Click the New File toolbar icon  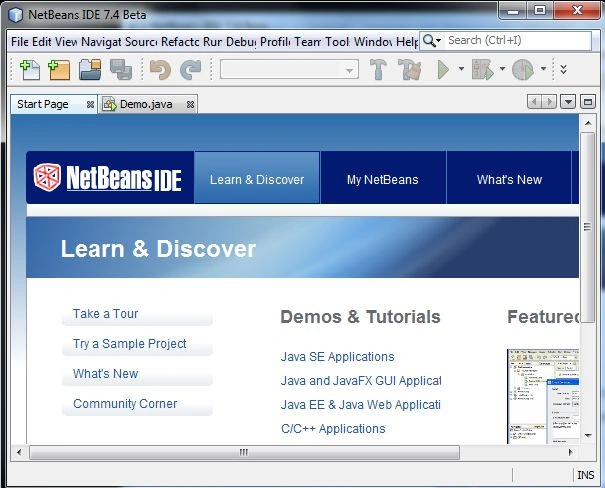click(x=30, y=70)
